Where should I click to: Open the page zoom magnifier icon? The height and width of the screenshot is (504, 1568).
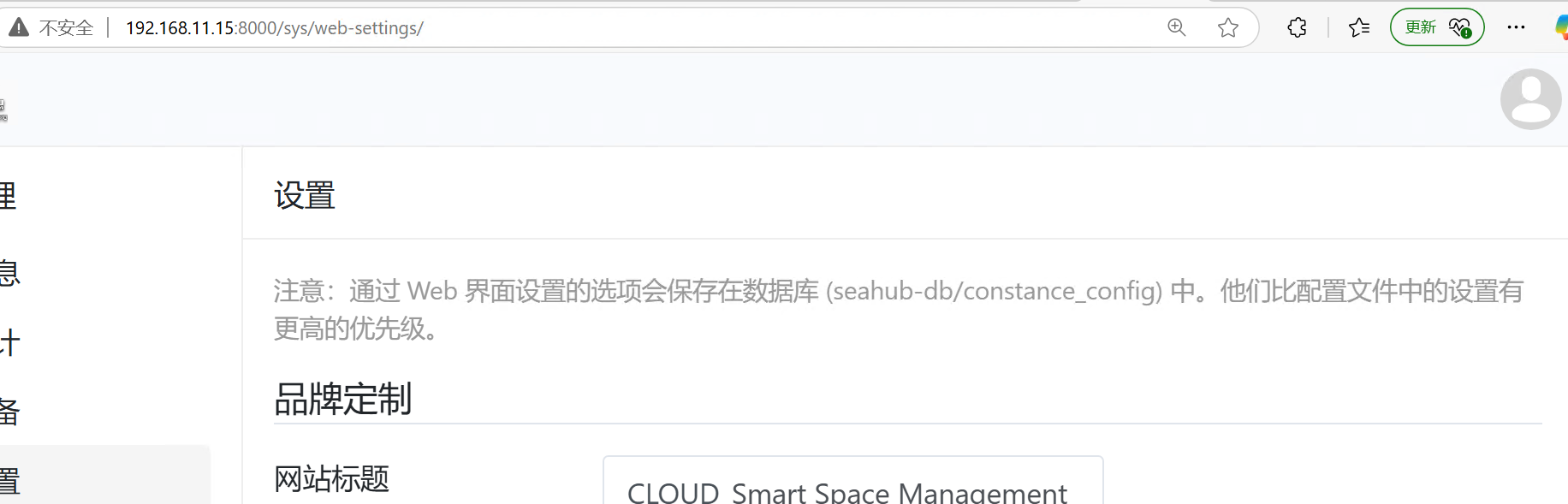point(1177,27)
